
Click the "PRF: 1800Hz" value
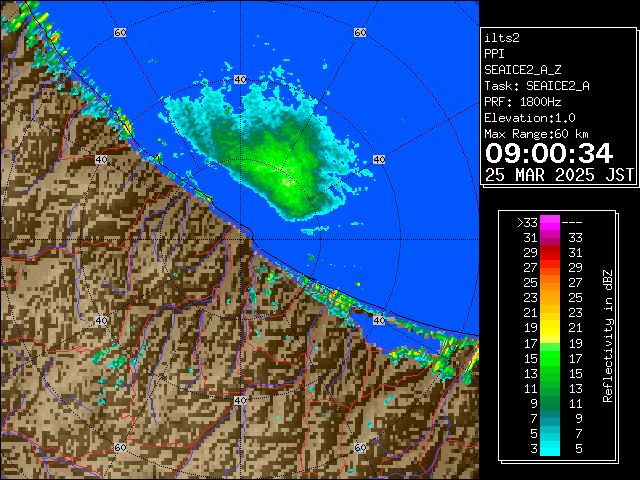[x=523, y=102]
